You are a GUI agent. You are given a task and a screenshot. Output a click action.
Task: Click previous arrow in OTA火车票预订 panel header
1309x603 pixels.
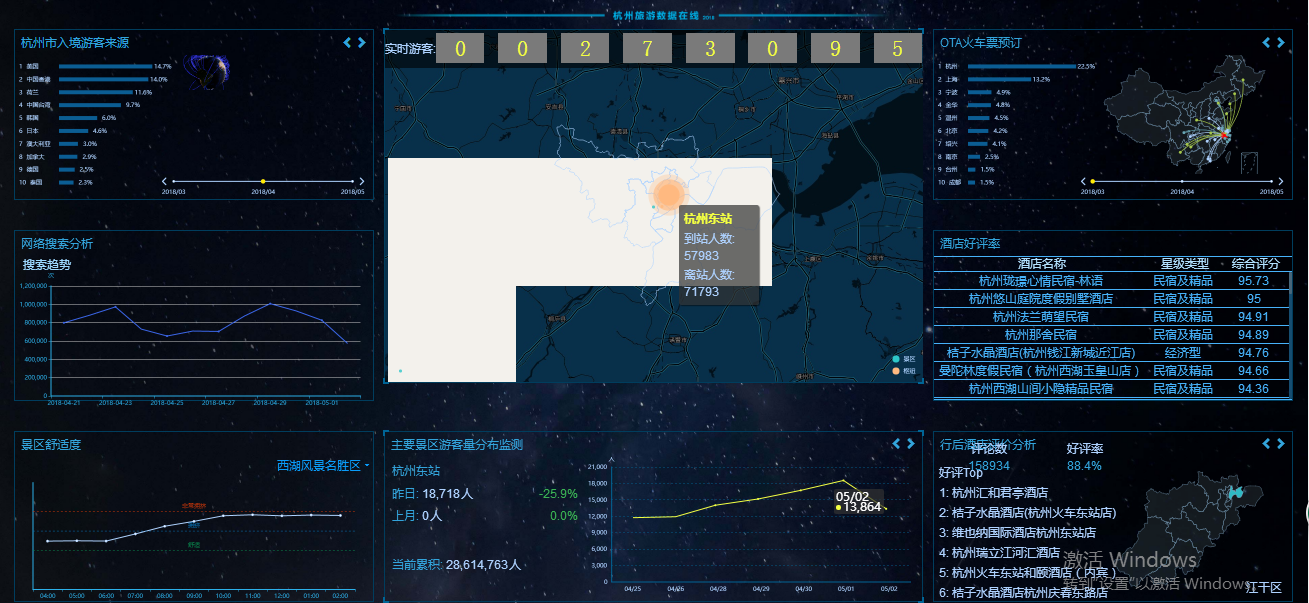pos(1267,43)
